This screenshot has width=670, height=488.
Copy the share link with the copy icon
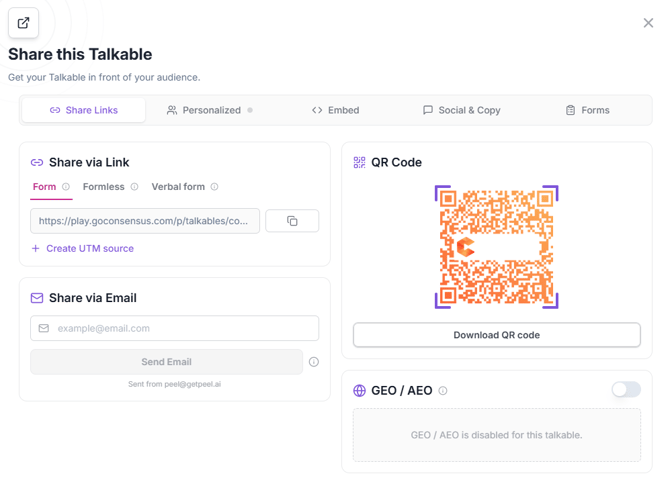(x=292, y=221)
